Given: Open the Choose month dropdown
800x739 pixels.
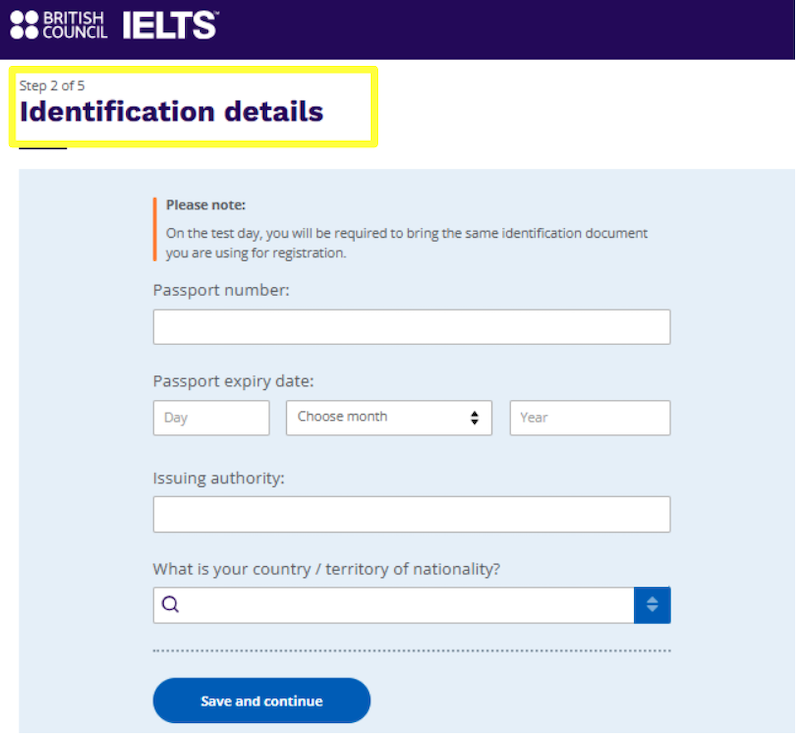Looking at the screenshot, I should point(389,417).
